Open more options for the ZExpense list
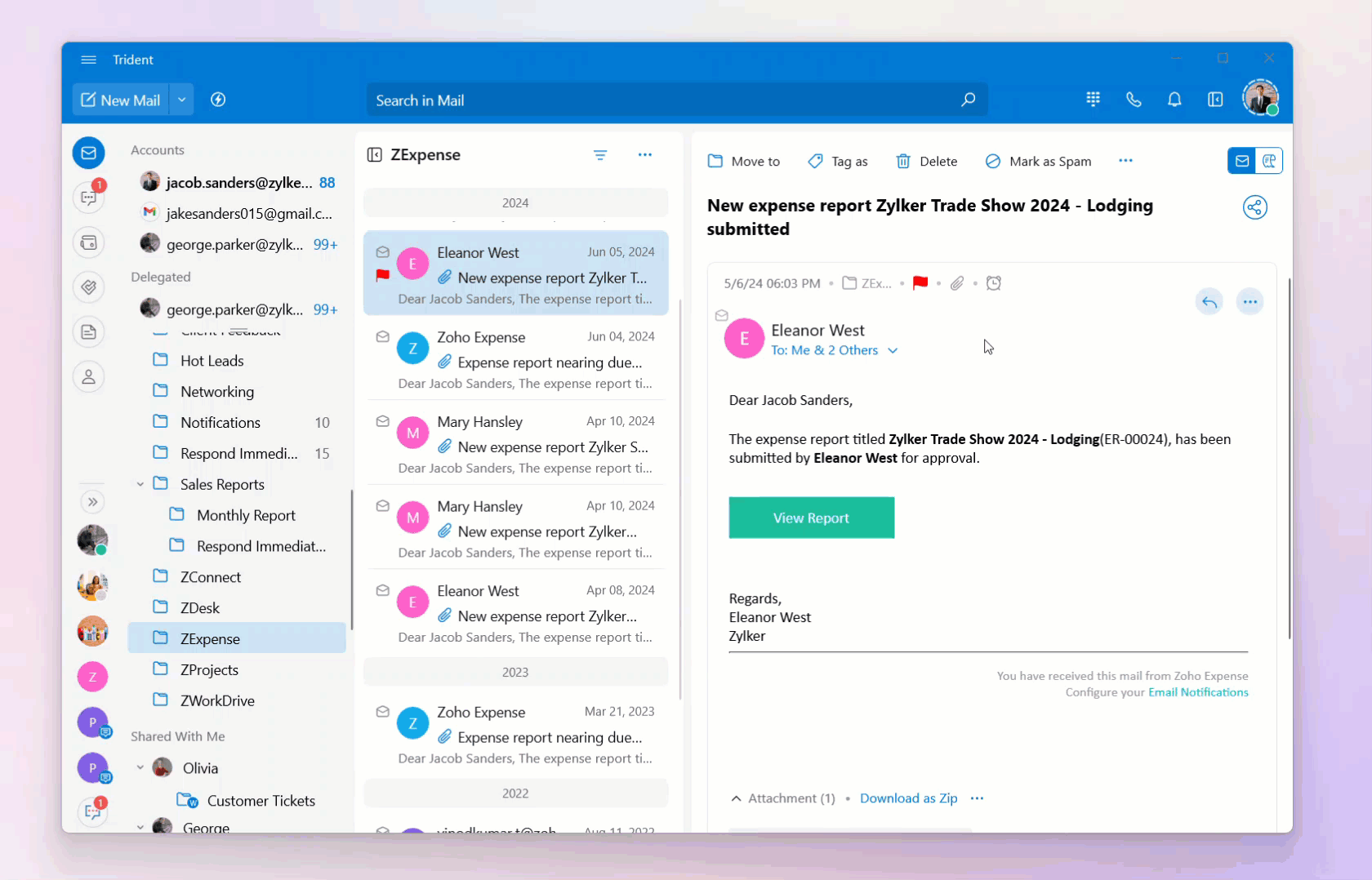The height and width of the screenshot is (880, 1372). pyautogui.click(x=645, y=155)
